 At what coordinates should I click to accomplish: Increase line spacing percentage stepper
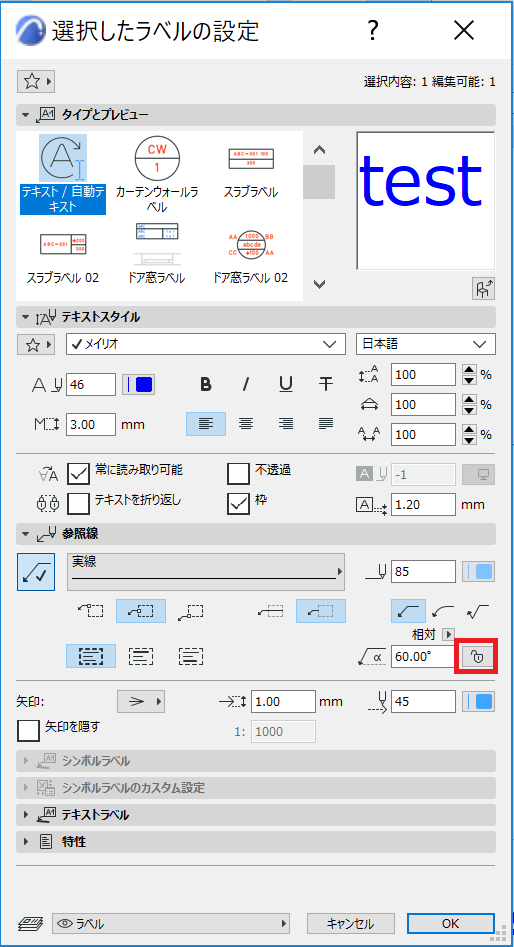tap(469, 370)
